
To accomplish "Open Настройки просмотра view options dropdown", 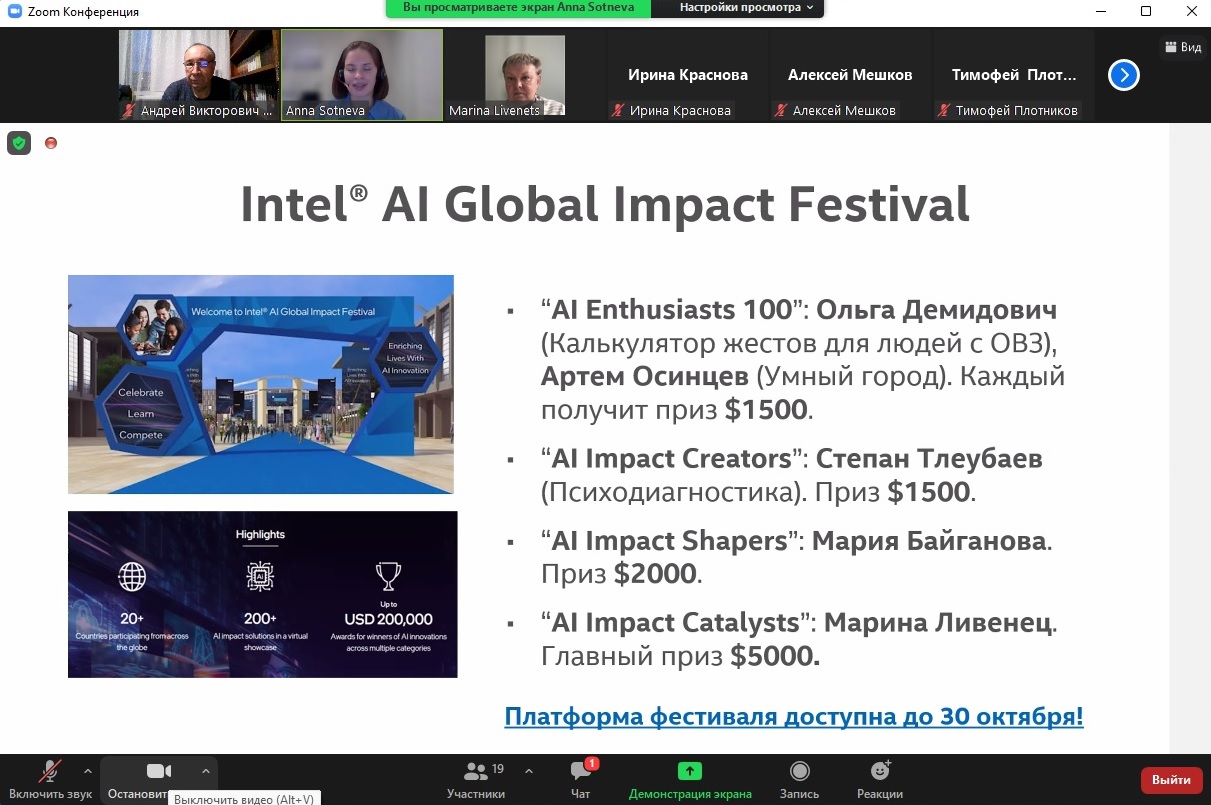I will pos(746,8).
